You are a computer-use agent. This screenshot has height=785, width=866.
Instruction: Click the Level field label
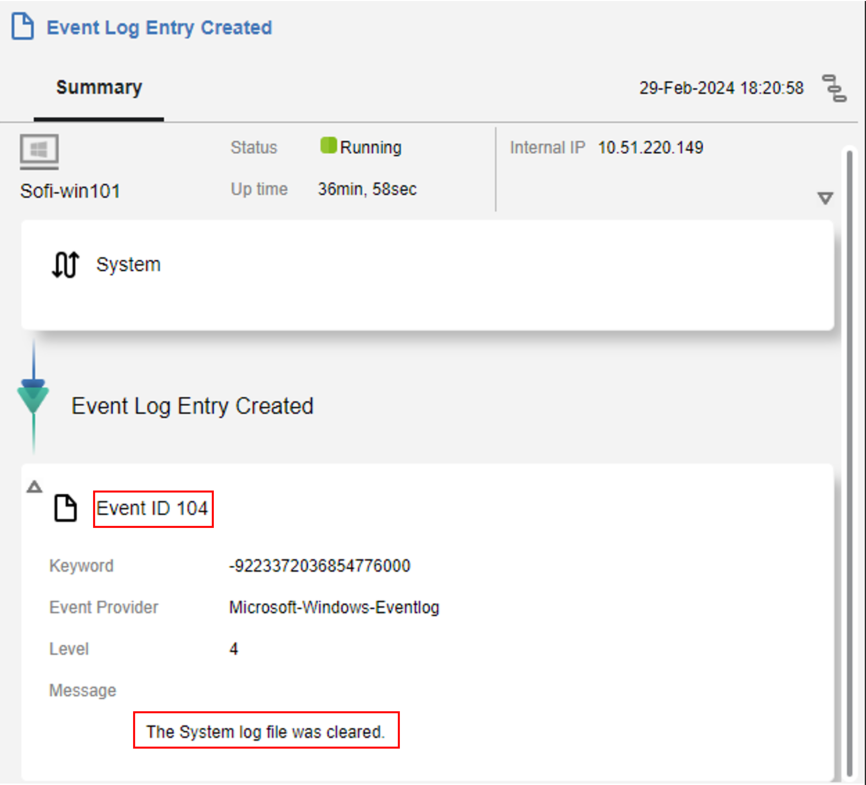pos(69,649)
